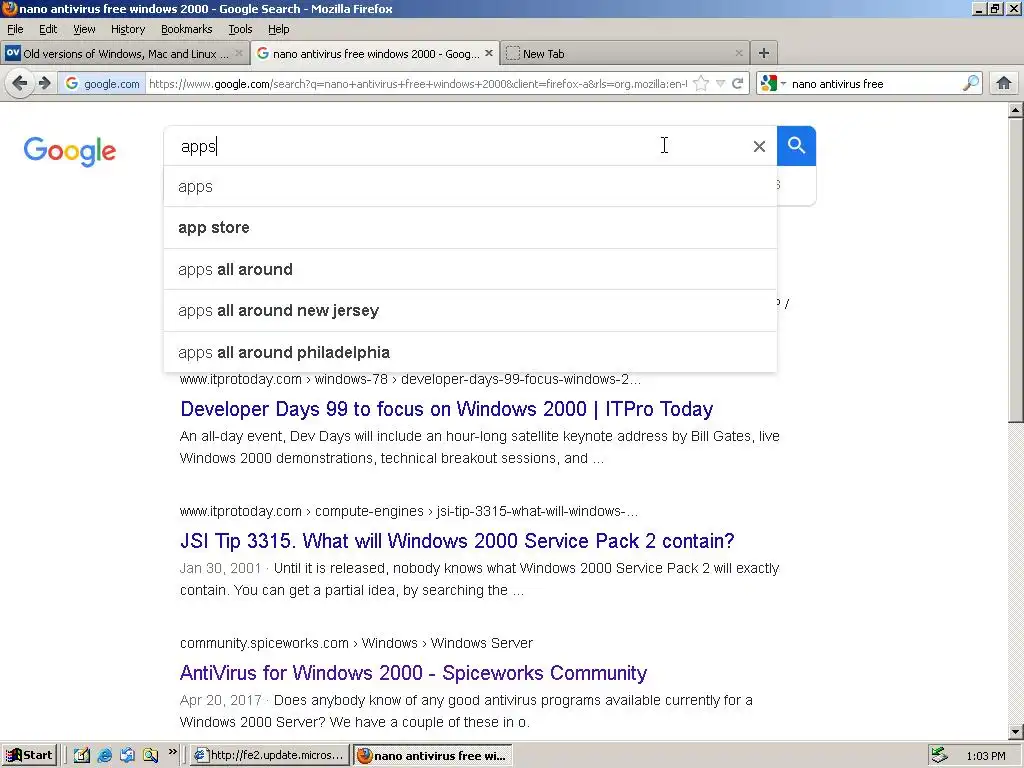This screenshot has height=768, width=1024.
Task: Click the blue Google search button
Action: (x=796, y=145)
